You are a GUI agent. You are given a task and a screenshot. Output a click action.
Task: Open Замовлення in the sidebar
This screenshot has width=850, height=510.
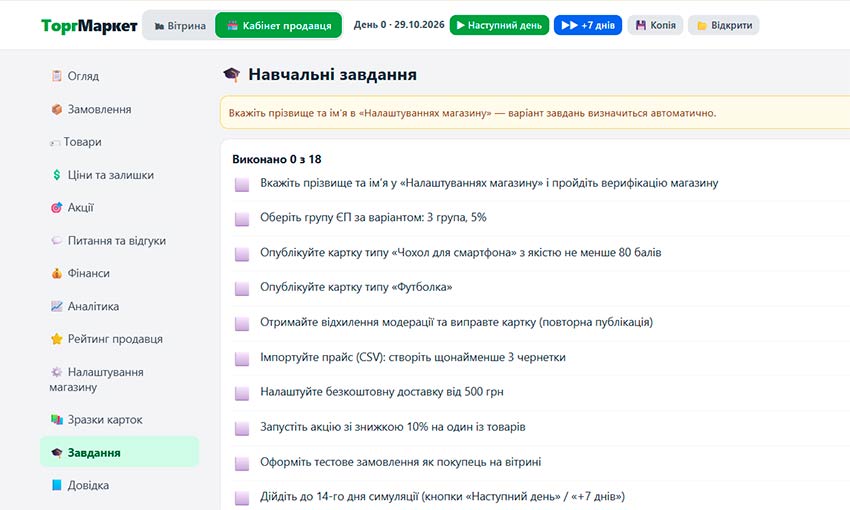(119, 109)
